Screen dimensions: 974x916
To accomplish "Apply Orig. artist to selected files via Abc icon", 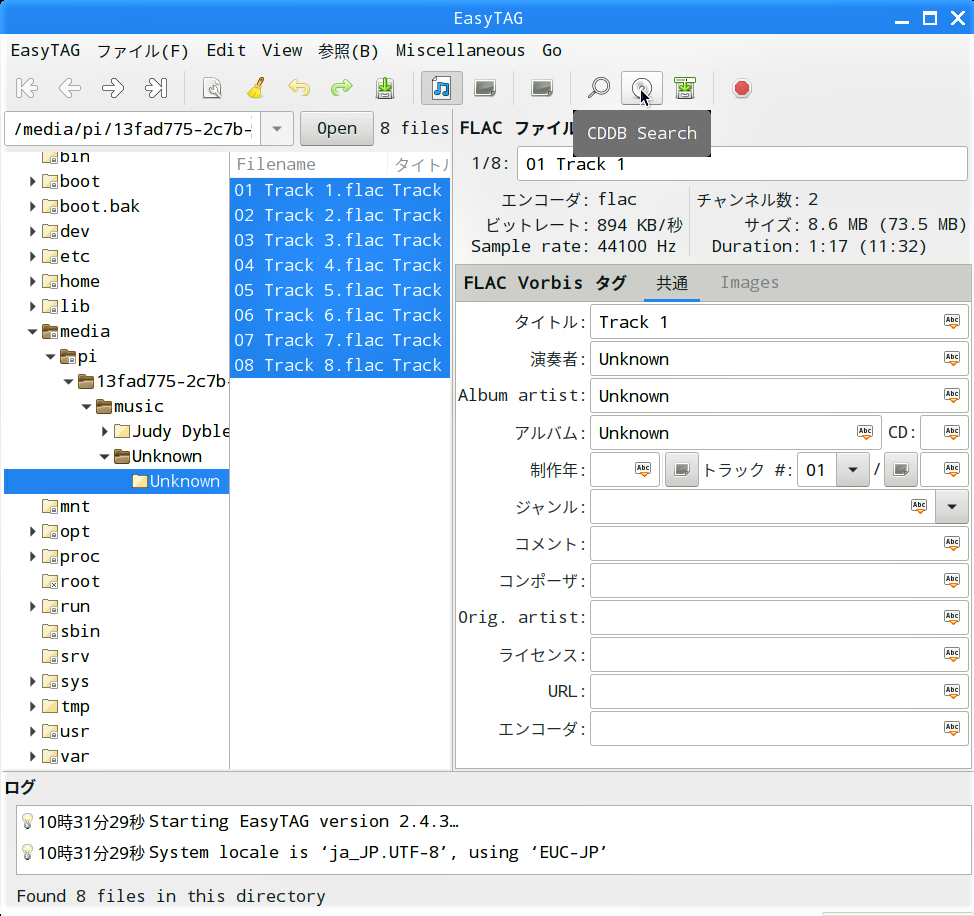I will (x=952, y=617).
